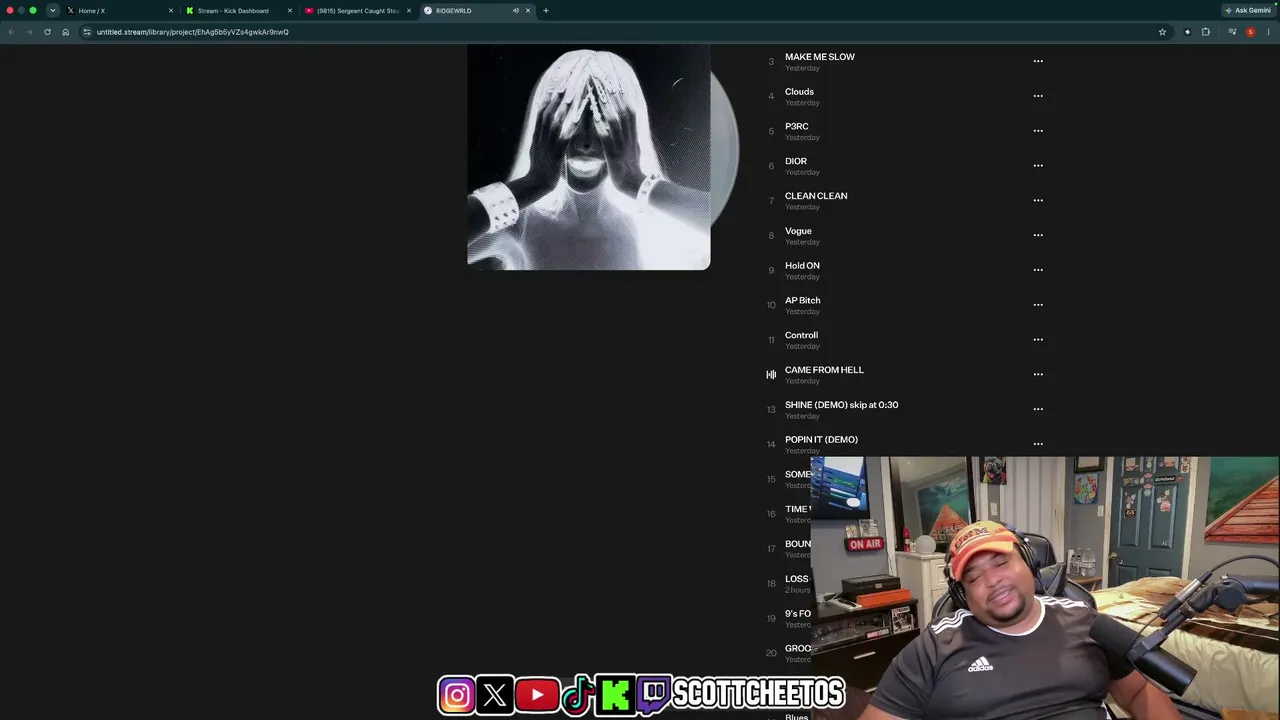Open options menu for SHINE (DEMO)
This screenshot has width=1280, height=720.
click(x=1038, y=409)
